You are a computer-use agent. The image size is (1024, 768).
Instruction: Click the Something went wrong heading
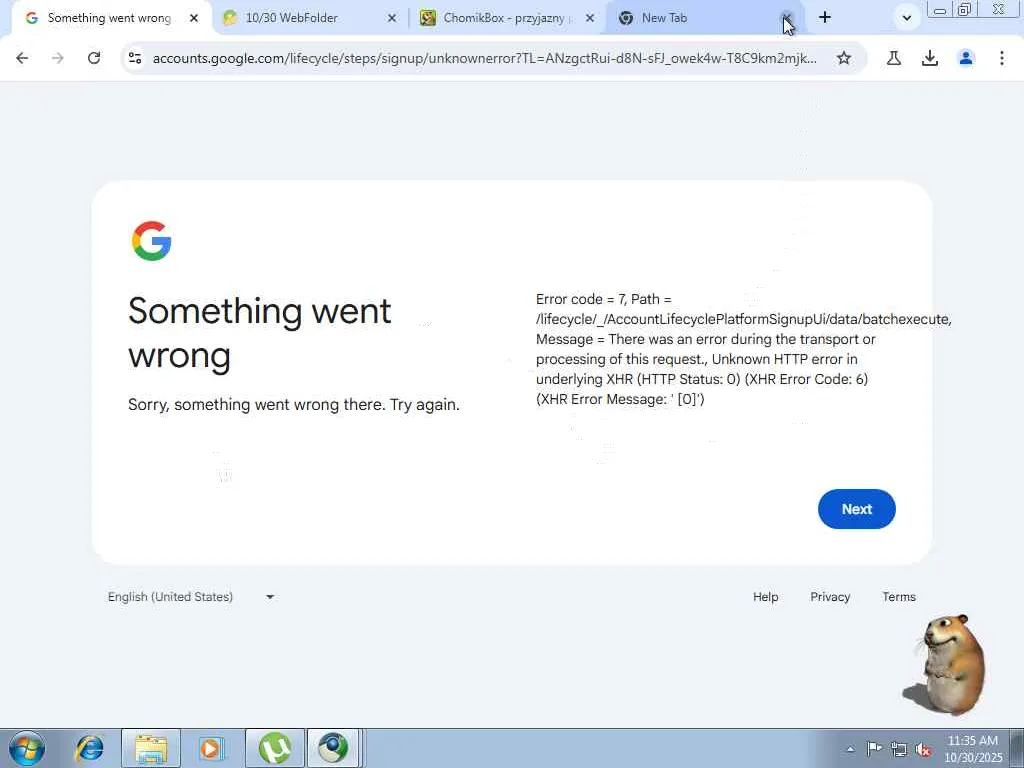pos(259,333)
